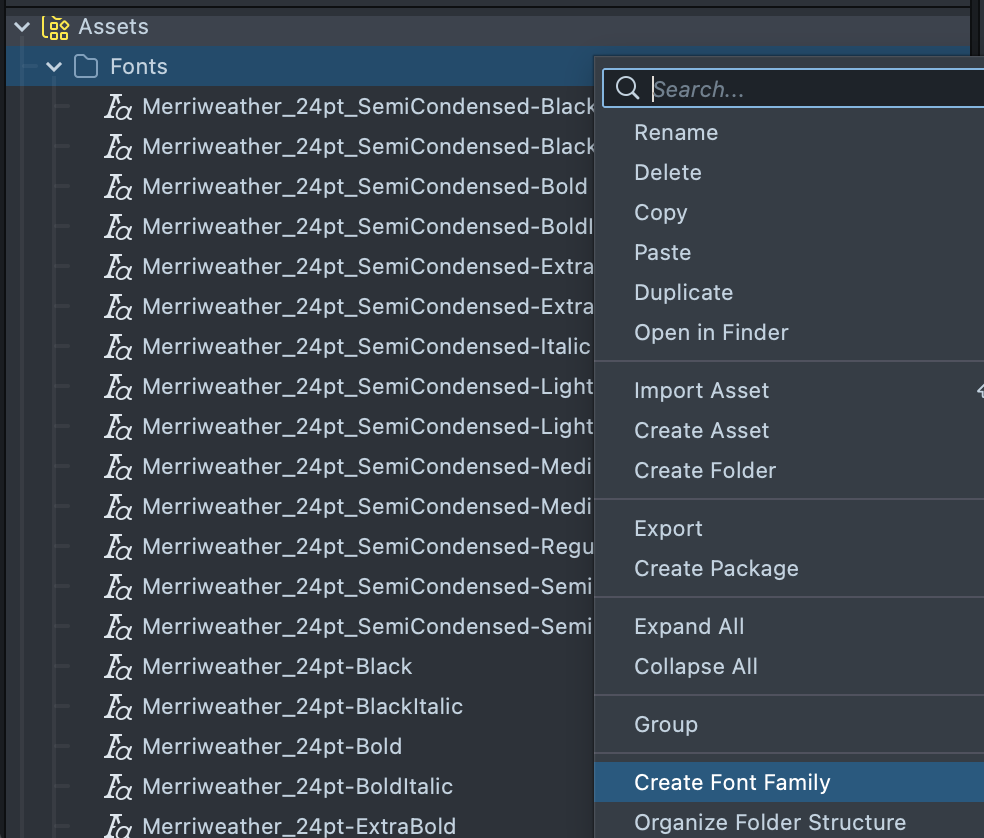
Task: Select Merriweather_24pt_SemiCondensed-Bold font item
Action: tap(364, 187)
